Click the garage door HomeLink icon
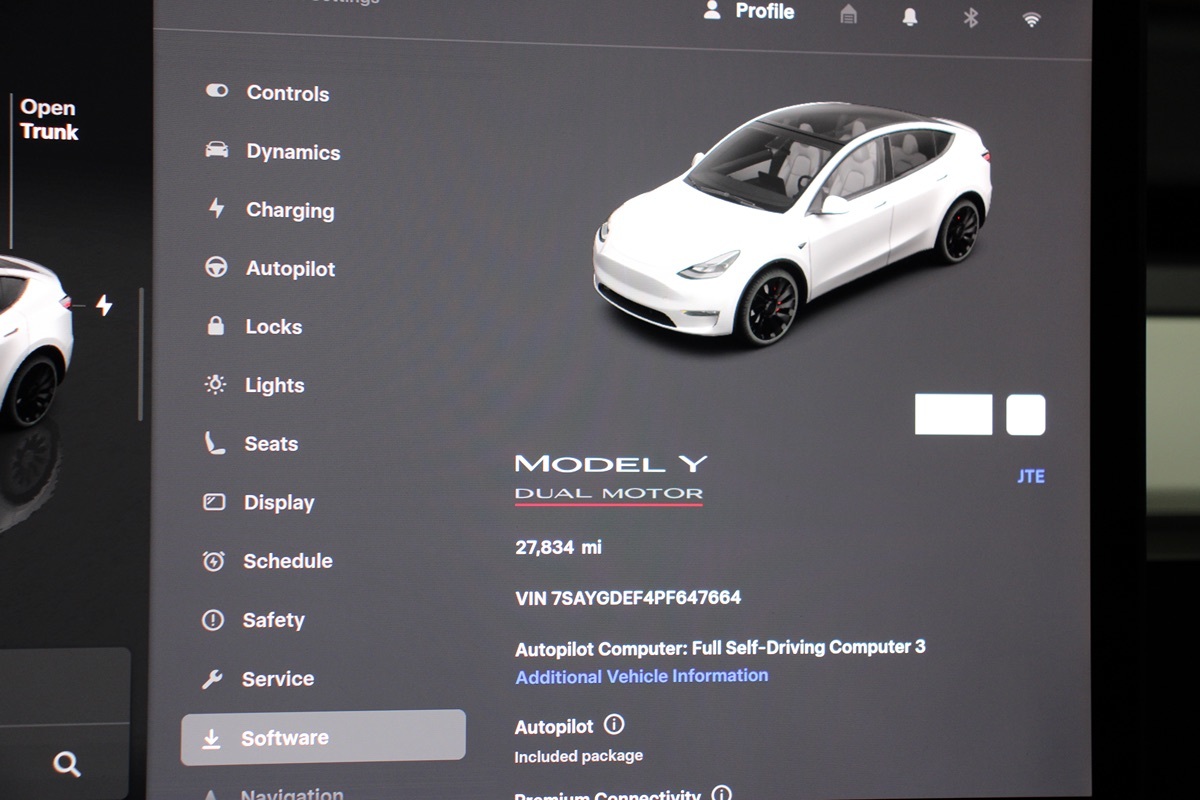 coord(848,14)
